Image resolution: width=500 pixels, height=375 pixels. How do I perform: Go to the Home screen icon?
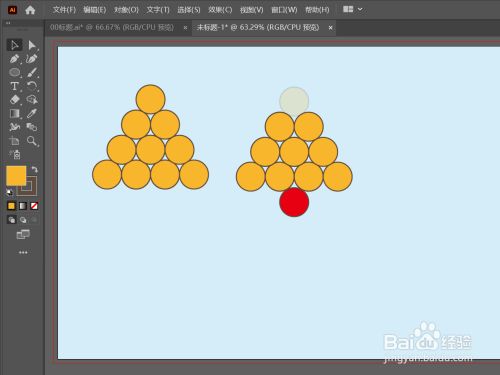tap(30, 10)
